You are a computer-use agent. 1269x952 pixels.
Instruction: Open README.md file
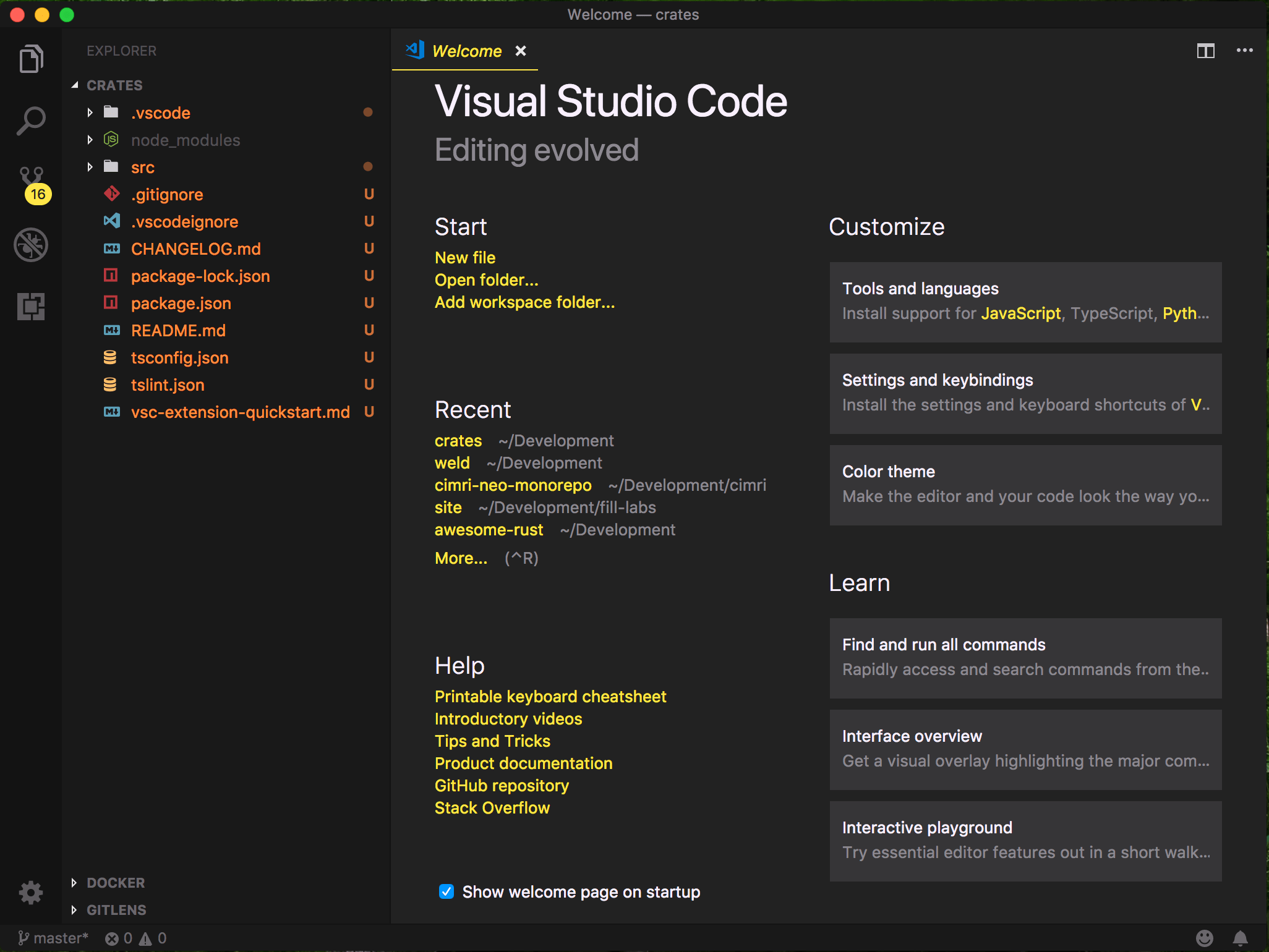pyautogui.click(x=226, y=330)
